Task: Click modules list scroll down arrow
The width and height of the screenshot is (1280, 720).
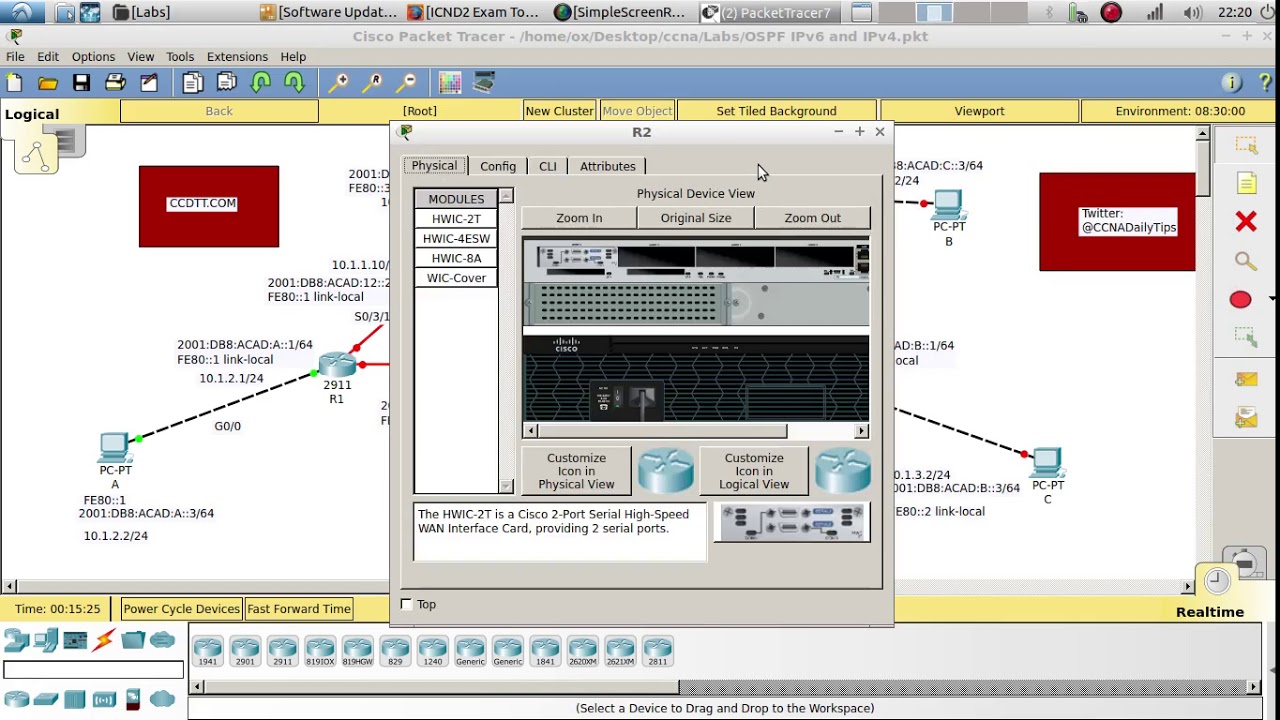Action: pos(506,486)
